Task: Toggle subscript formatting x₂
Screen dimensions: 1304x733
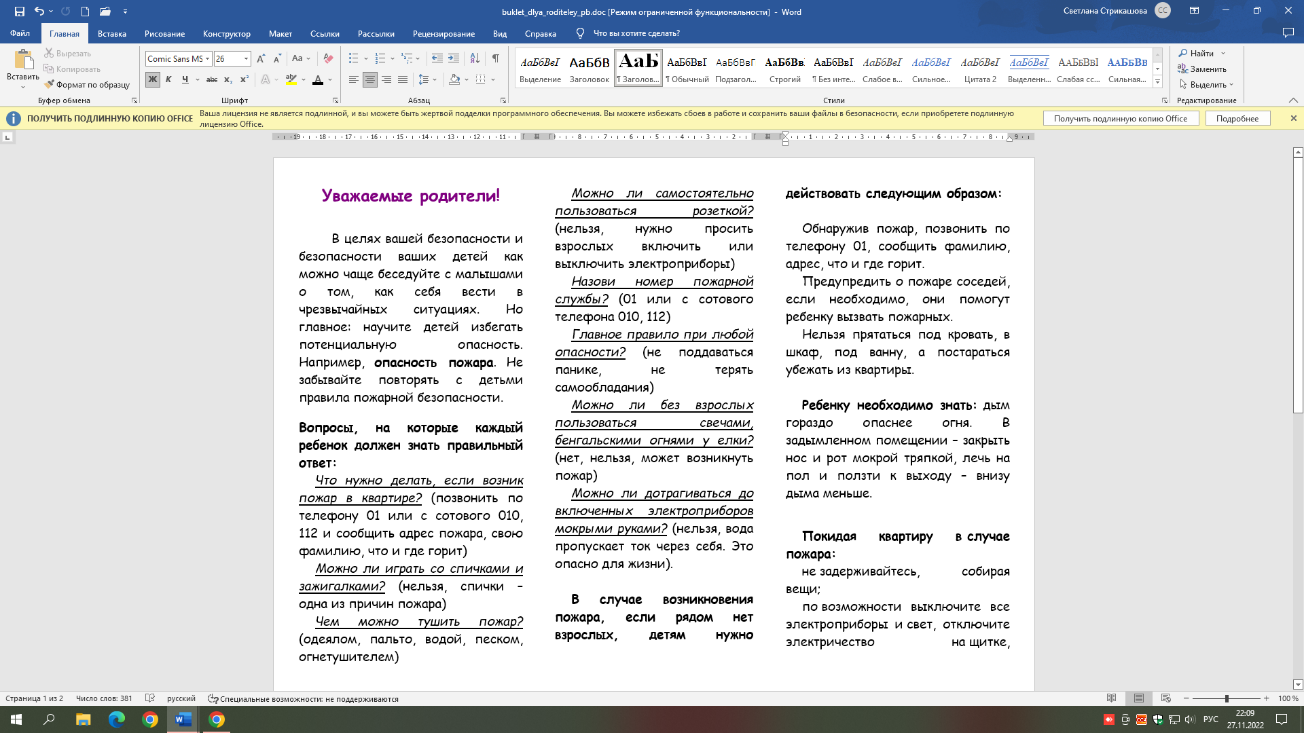Action: [227, 80]
